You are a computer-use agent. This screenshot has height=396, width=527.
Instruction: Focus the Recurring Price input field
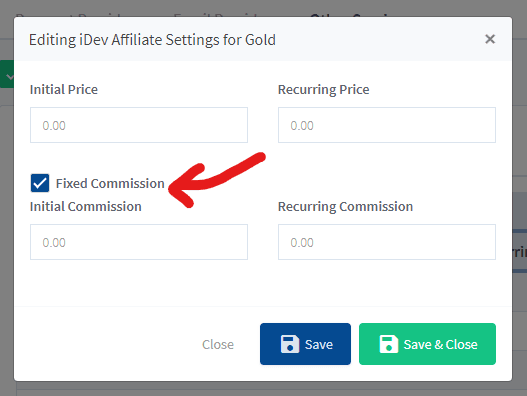click(x=387, y=125)
